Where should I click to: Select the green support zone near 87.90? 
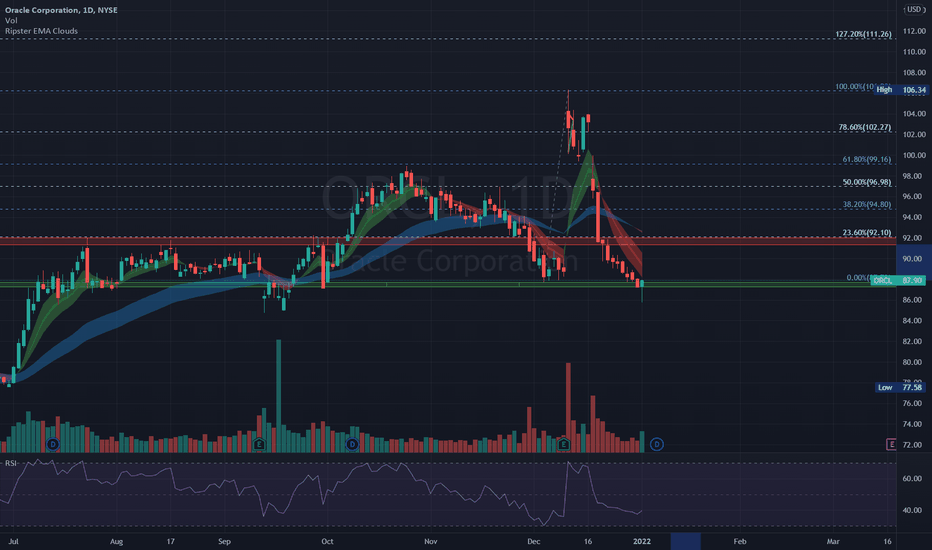pos(448,284)
